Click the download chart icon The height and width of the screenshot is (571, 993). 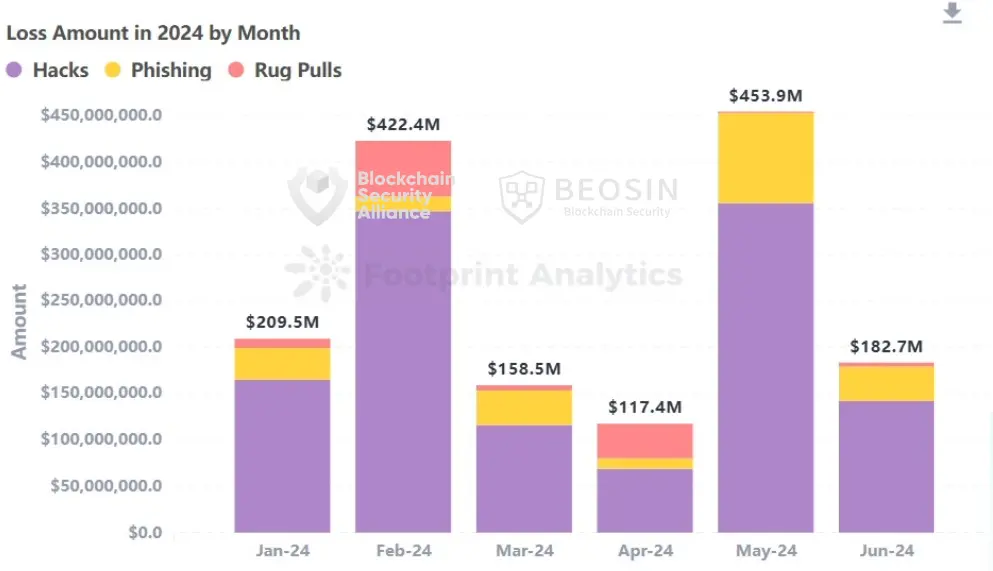coord(951,13)
